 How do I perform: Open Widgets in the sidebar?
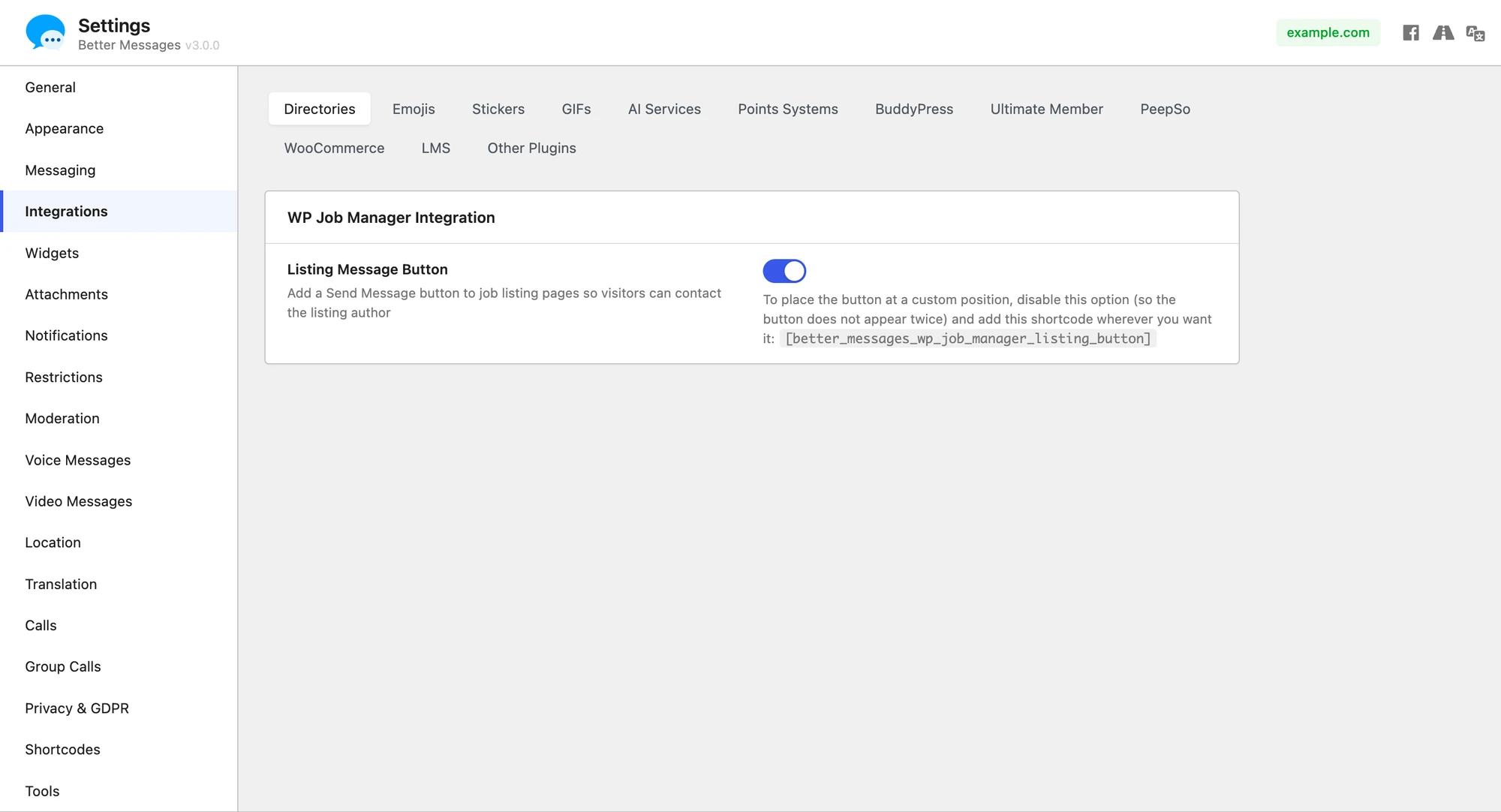(x=119, y=253)
